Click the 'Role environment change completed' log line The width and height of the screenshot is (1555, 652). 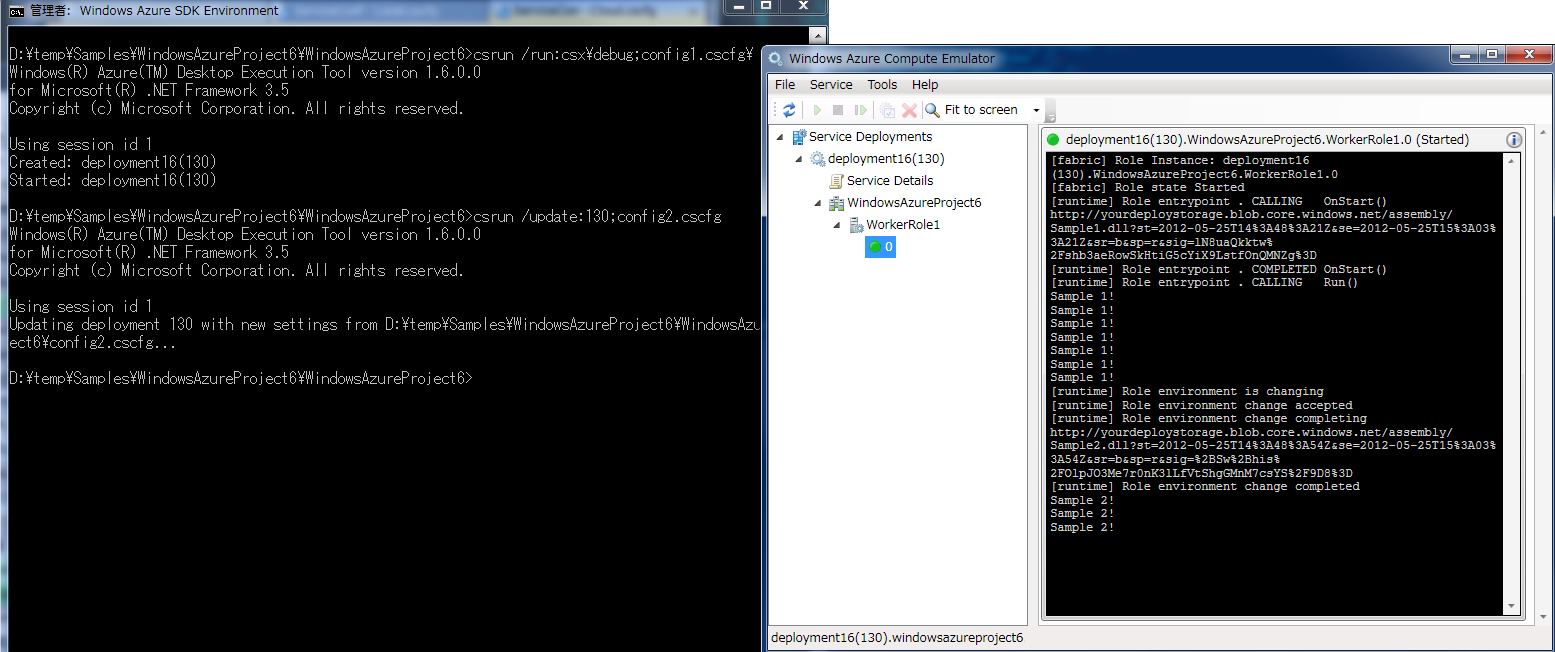coord(1205,487)
